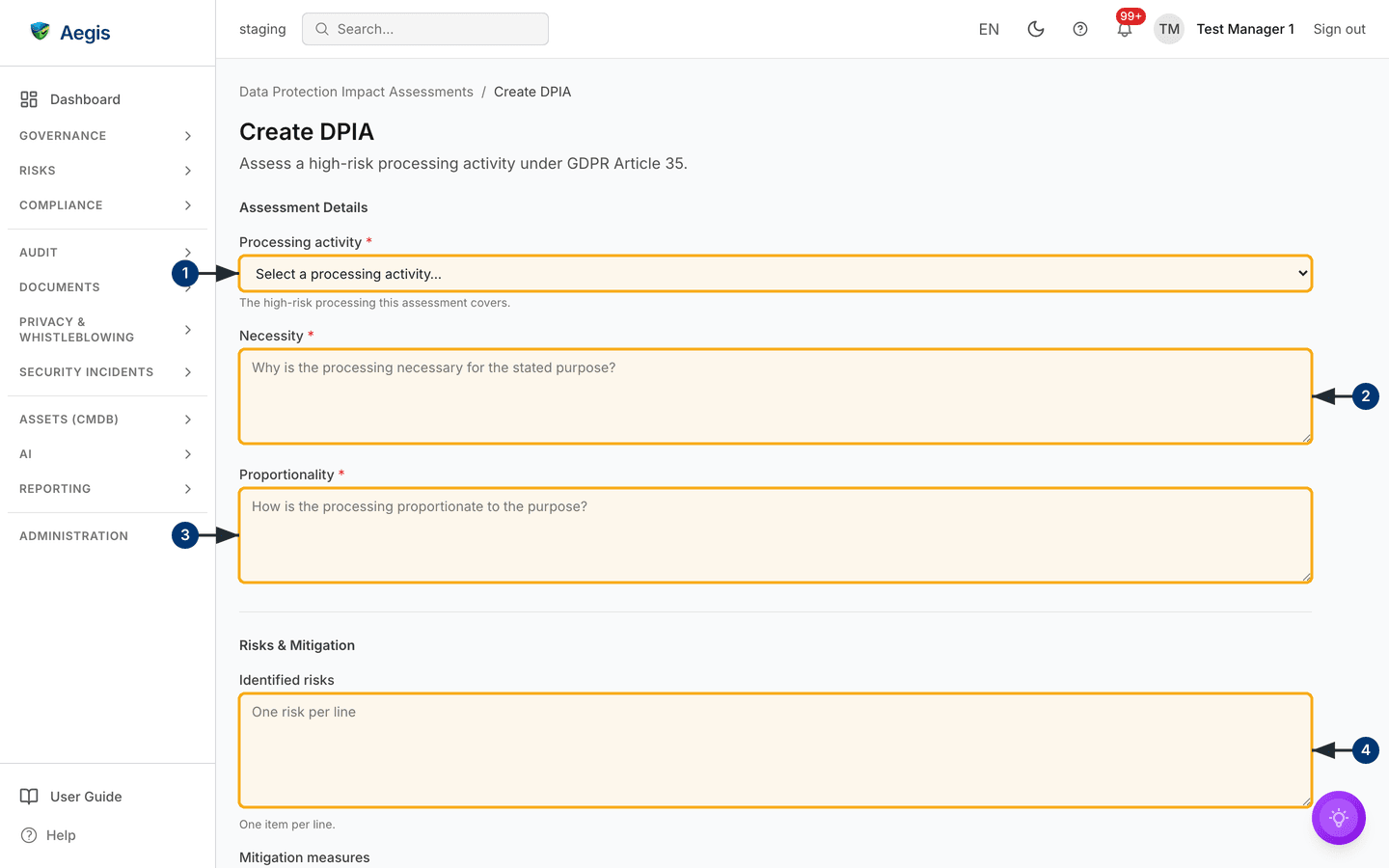Viewport: 1389px width, 868px height.
Task: Expand the Assets (CMDB) chevron
Action: [188, 420]
